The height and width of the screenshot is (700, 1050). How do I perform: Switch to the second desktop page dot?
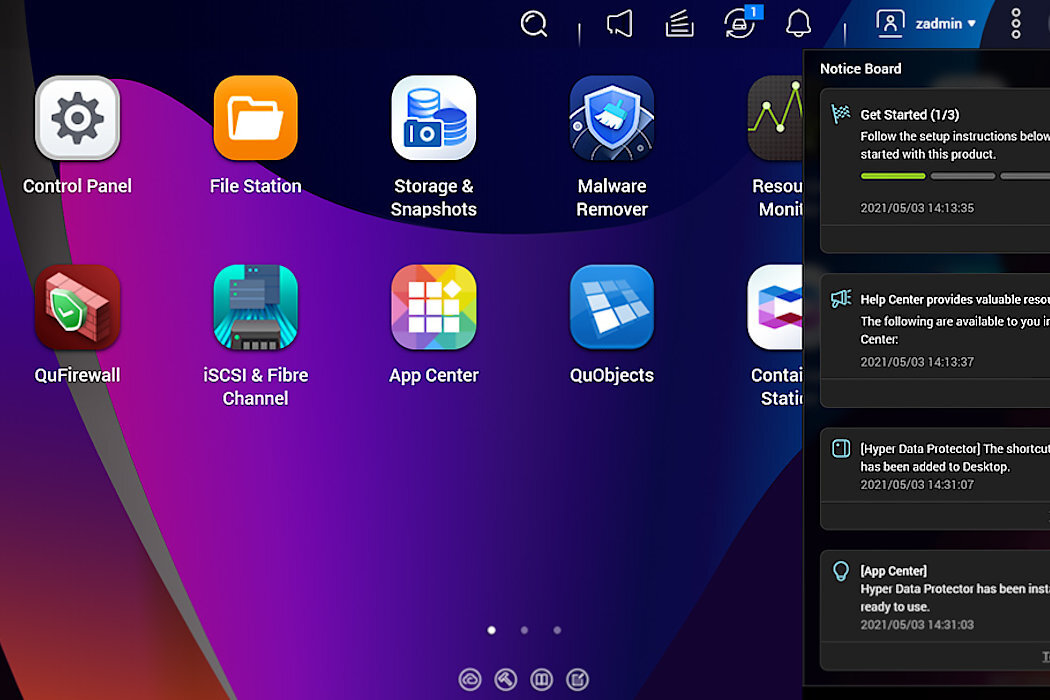(524, 630)
